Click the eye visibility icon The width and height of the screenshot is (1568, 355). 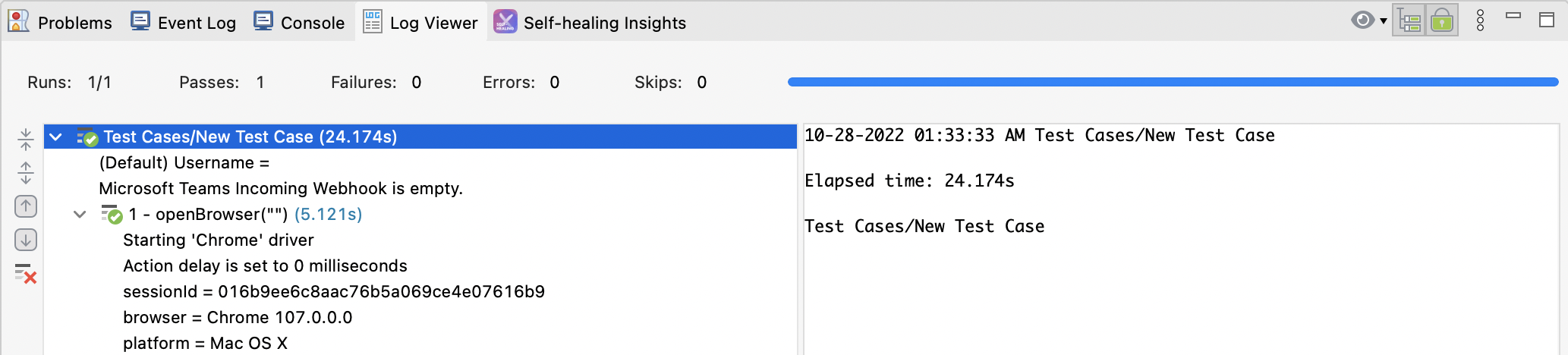pos(1362,20)
